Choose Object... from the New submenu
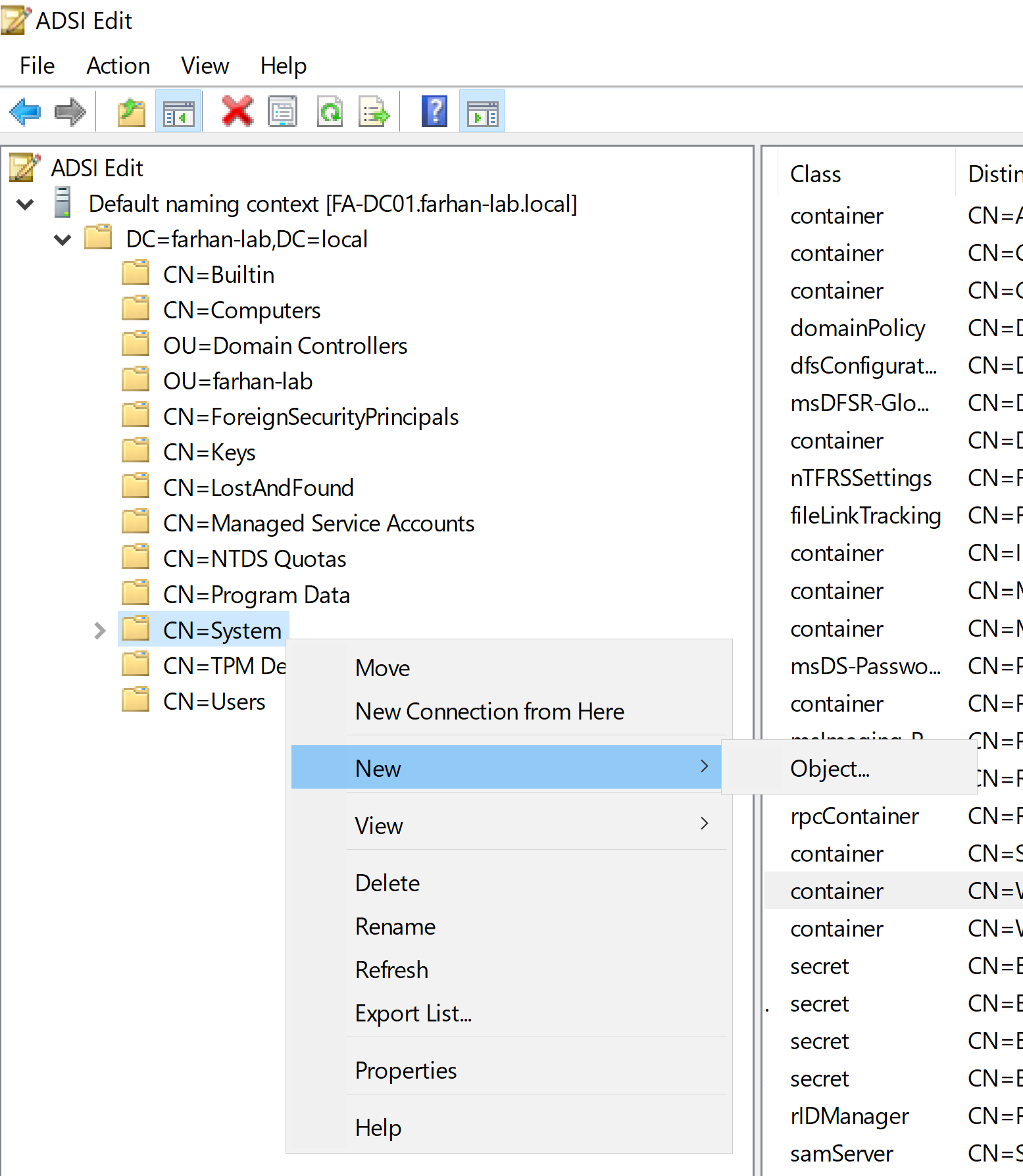 coord(830,768)
